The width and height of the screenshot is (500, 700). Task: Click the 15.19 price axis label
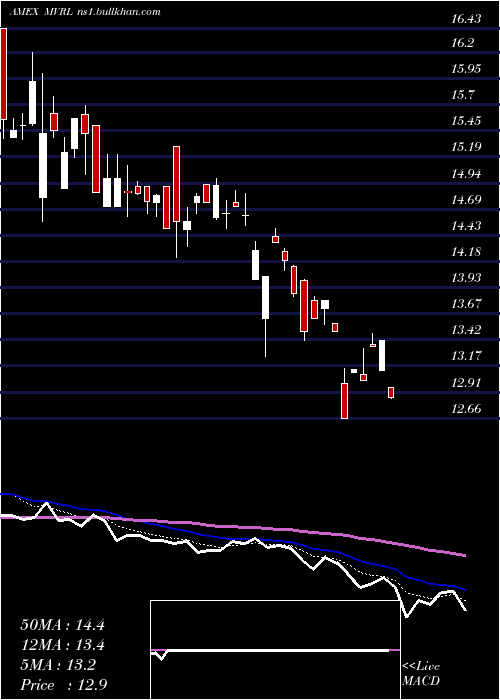(466, 147)
